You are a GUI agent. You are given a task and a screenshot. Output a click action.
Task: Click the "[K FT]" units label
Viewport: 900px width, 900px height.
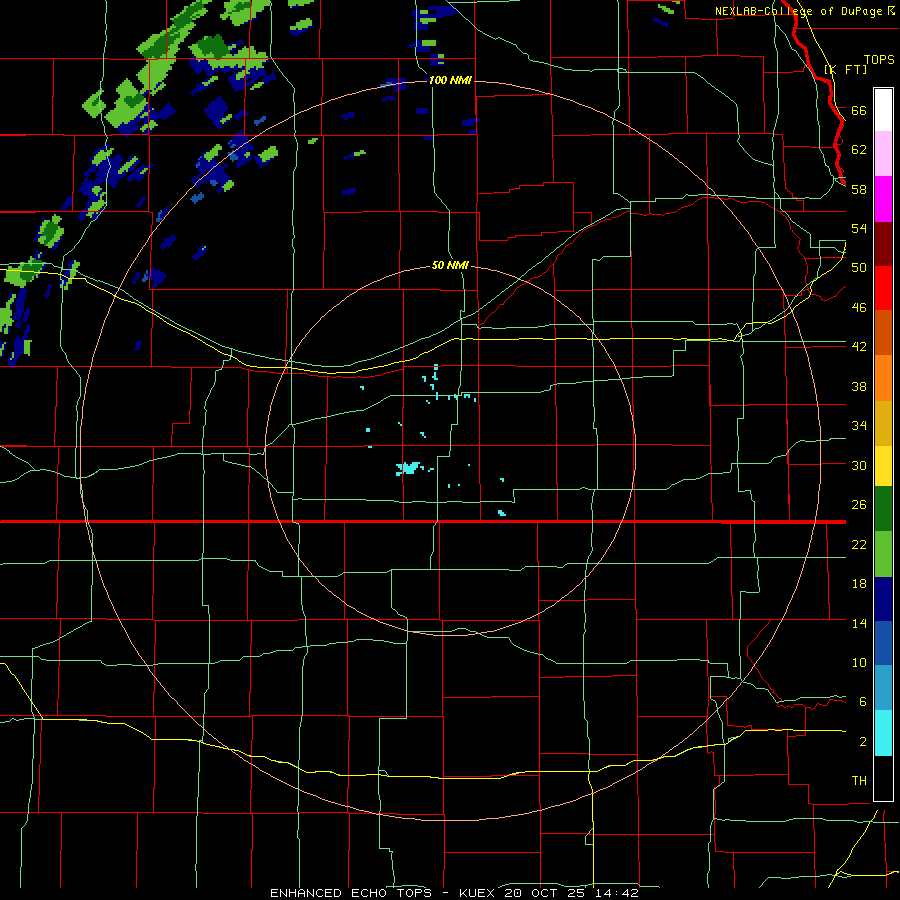[845, 69]
